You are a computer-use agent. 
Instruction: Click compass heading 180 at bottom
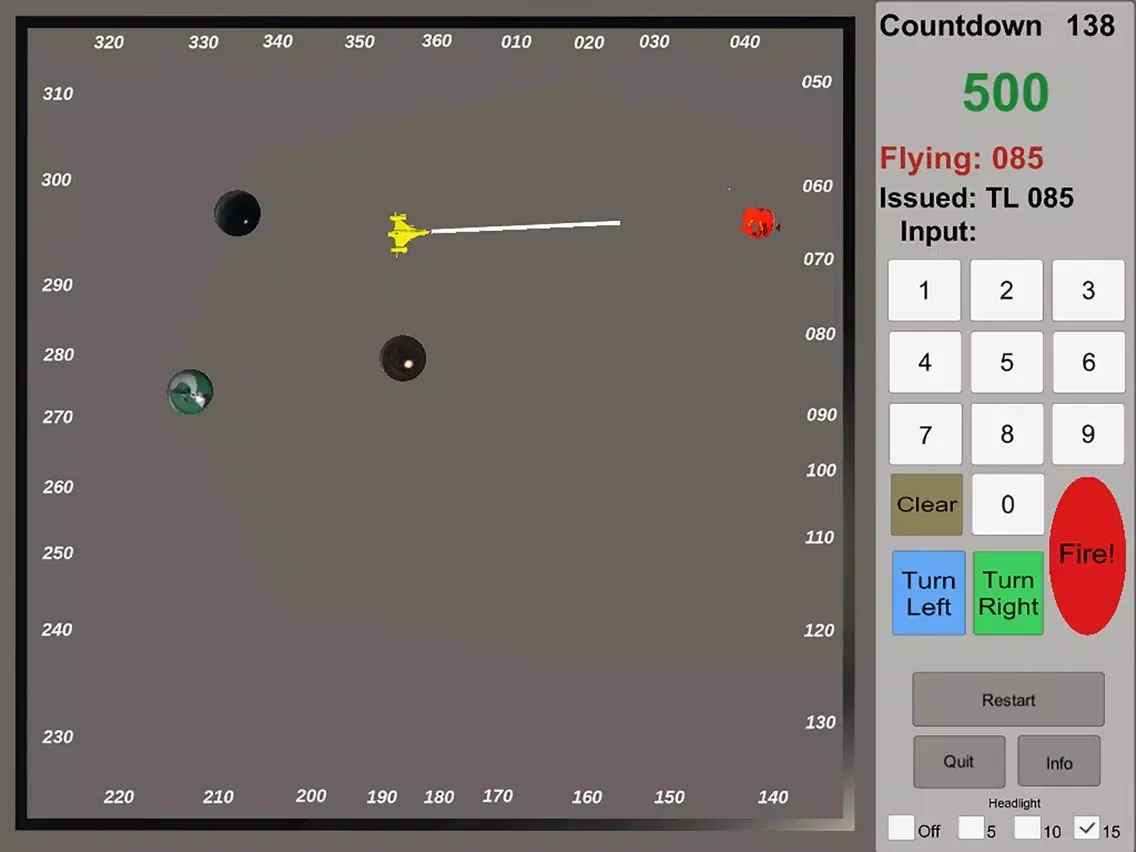439,797
